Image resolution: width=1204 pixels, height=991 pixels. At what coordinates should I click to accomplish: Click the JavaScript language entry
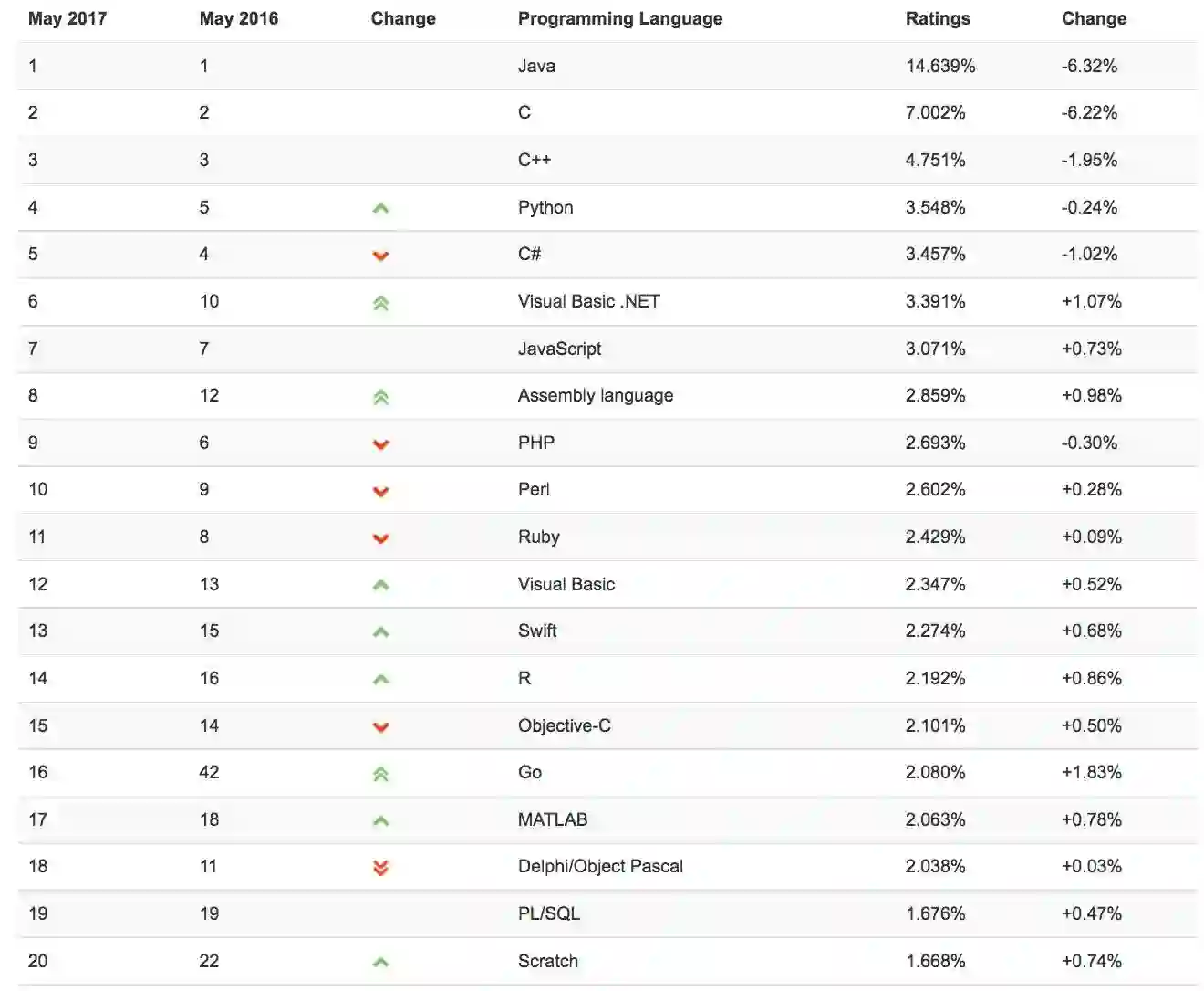[x=559, y=349]
